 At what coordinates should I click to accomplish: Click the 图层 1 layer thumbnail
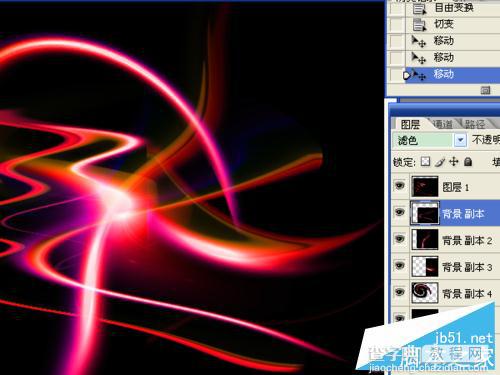tap(425, 186)
